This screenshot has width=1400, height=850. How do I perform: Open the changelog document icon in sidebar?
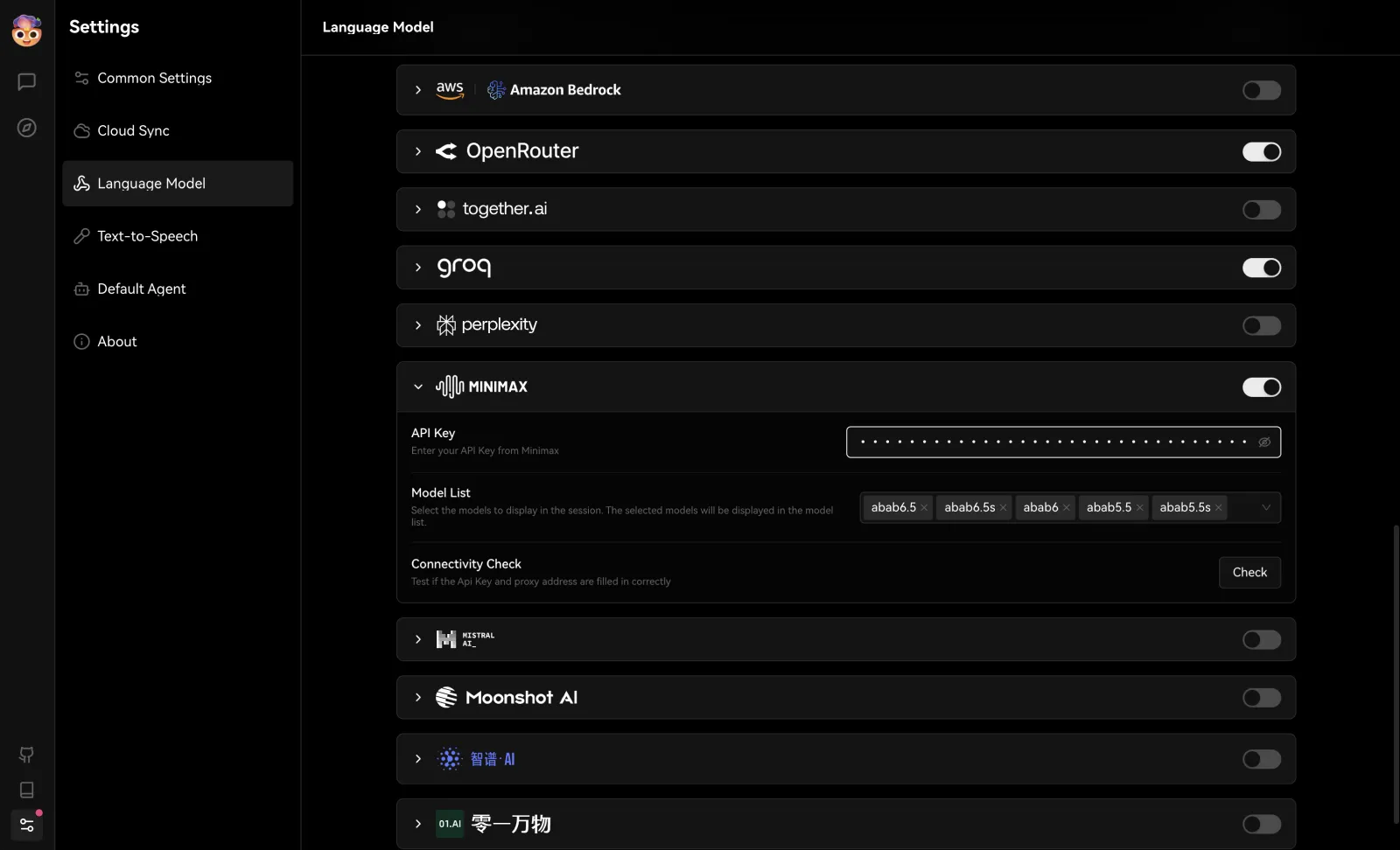pyautogui.click(x=26, y=790)
